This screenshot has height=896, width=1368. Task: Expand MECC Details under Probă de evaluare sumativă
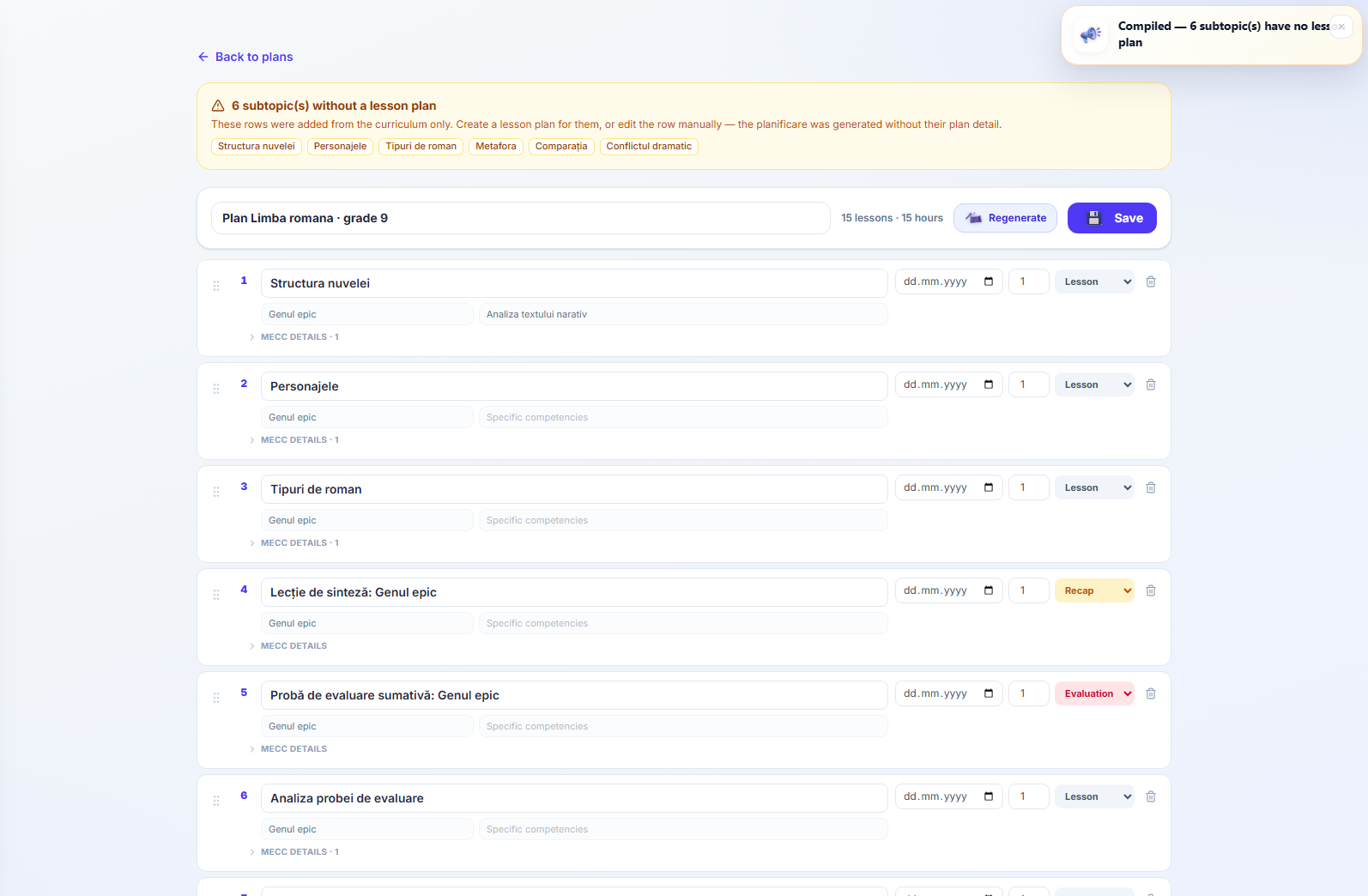tap(288, 749)
